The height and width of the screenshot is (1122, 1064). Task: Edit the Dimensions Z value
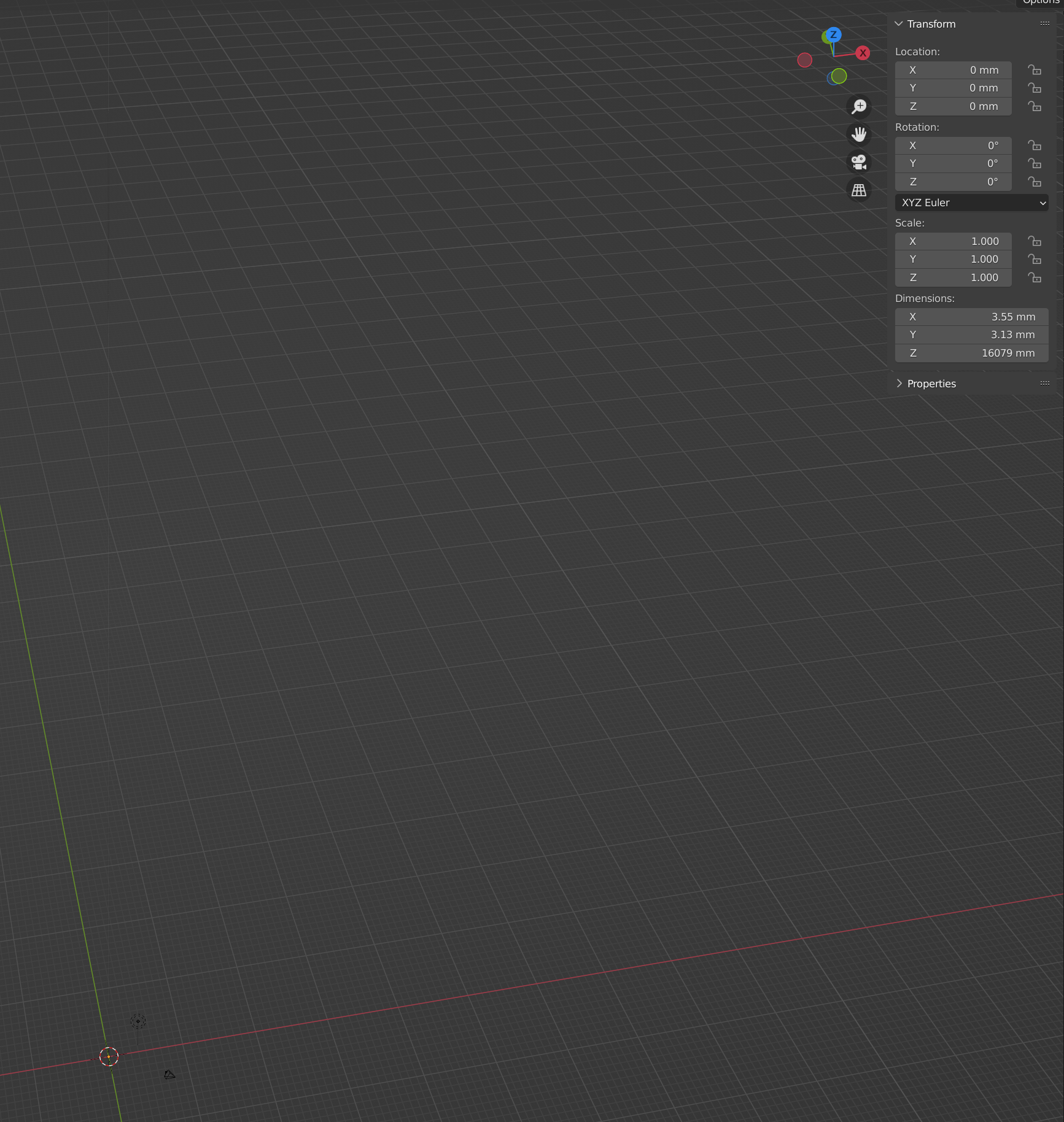(971, 353)
